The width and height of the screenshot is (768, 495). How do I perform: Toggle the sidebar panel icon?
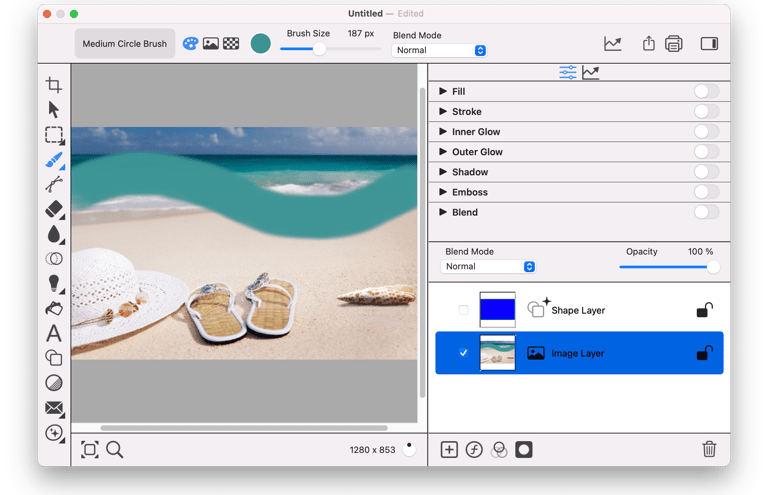click(x=709, y=44)
